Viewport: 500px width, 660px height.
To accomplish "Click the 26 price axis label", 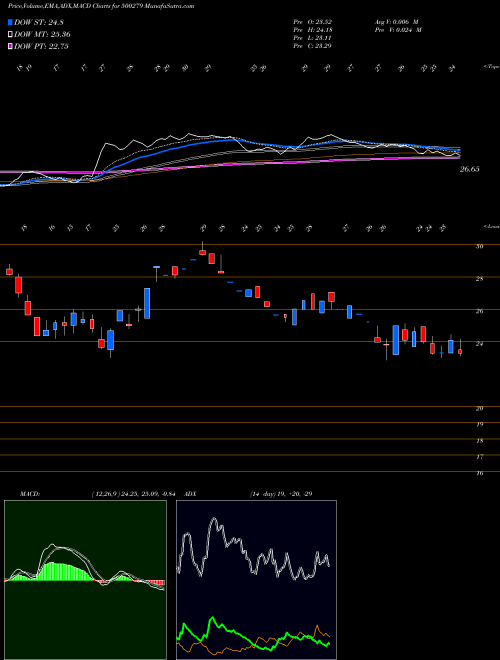I will [x=479, y=311].
